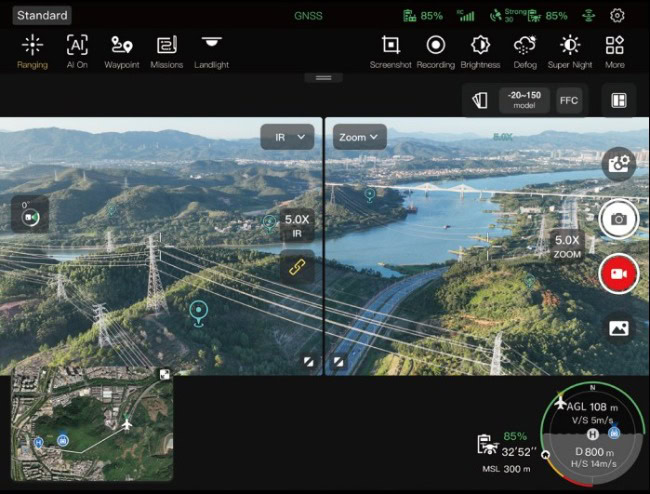Viewport: 650px width, 494px height.
Task: Open settings gear
Action: (x=617, y=16)
